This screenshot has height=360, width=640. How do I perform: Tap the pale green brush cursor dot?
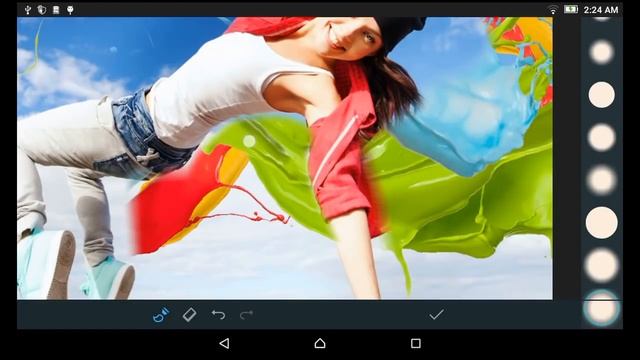tap(249, 141)
